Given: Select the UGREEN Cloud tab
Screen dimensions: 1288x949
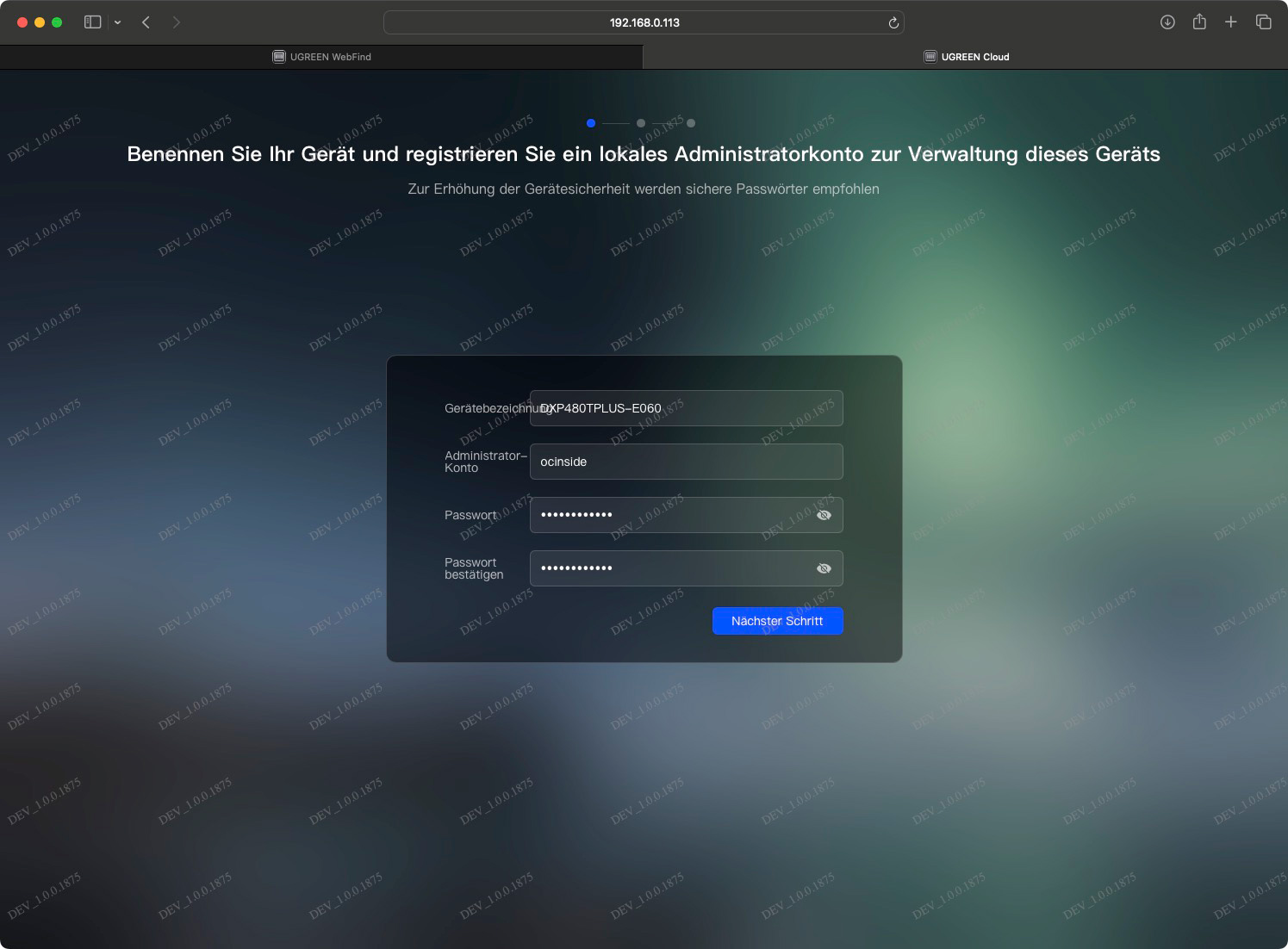Looking at the screenshot, I should tap(966, 57).
